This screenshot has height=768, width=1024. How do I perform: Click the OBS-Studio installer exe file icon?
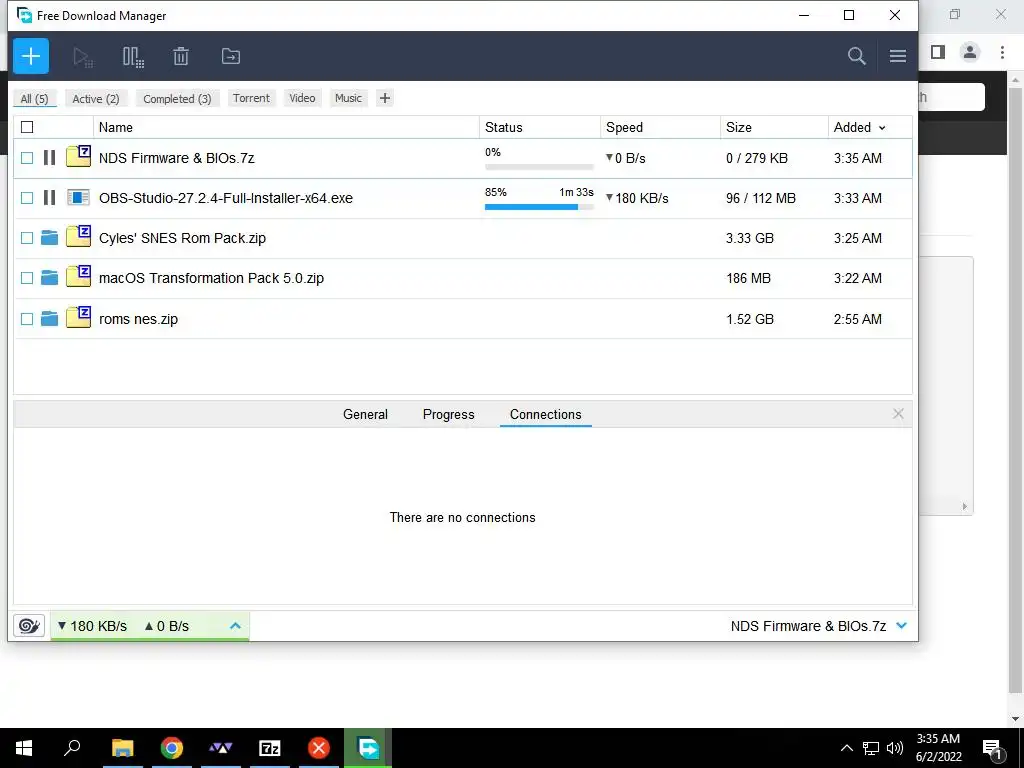coord(78,197)
